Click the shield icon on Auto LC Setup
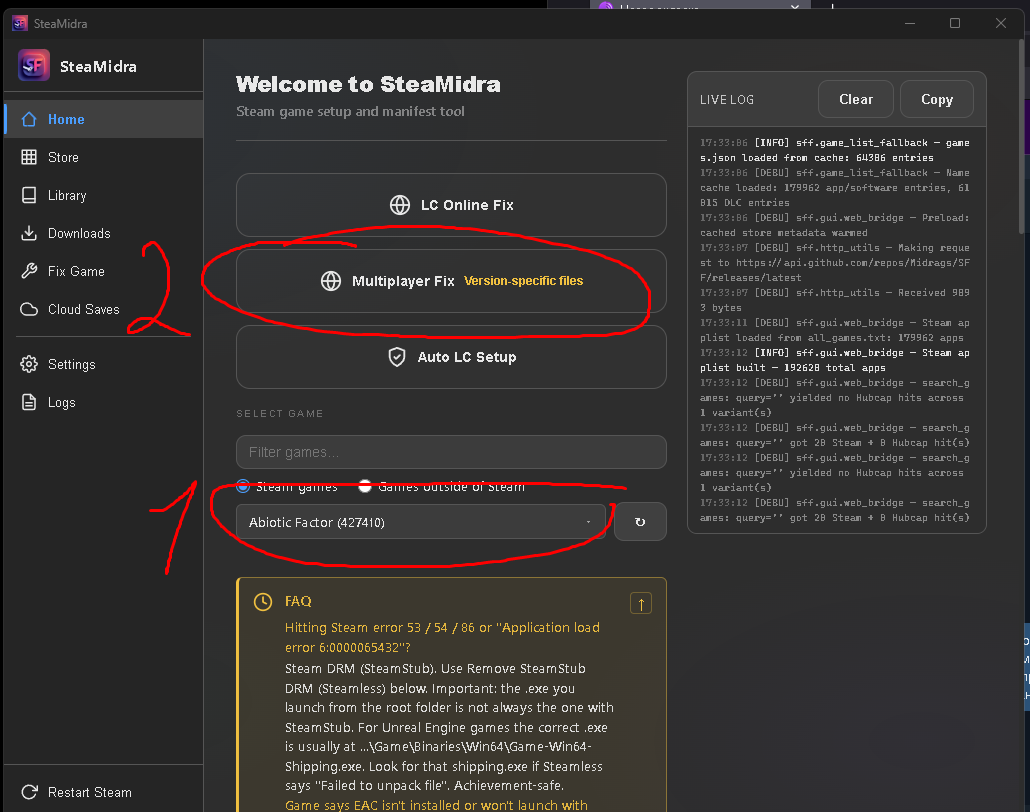The width and height of the screenshot is (1030, 812). pyautogui.click(x=397, y=357)
